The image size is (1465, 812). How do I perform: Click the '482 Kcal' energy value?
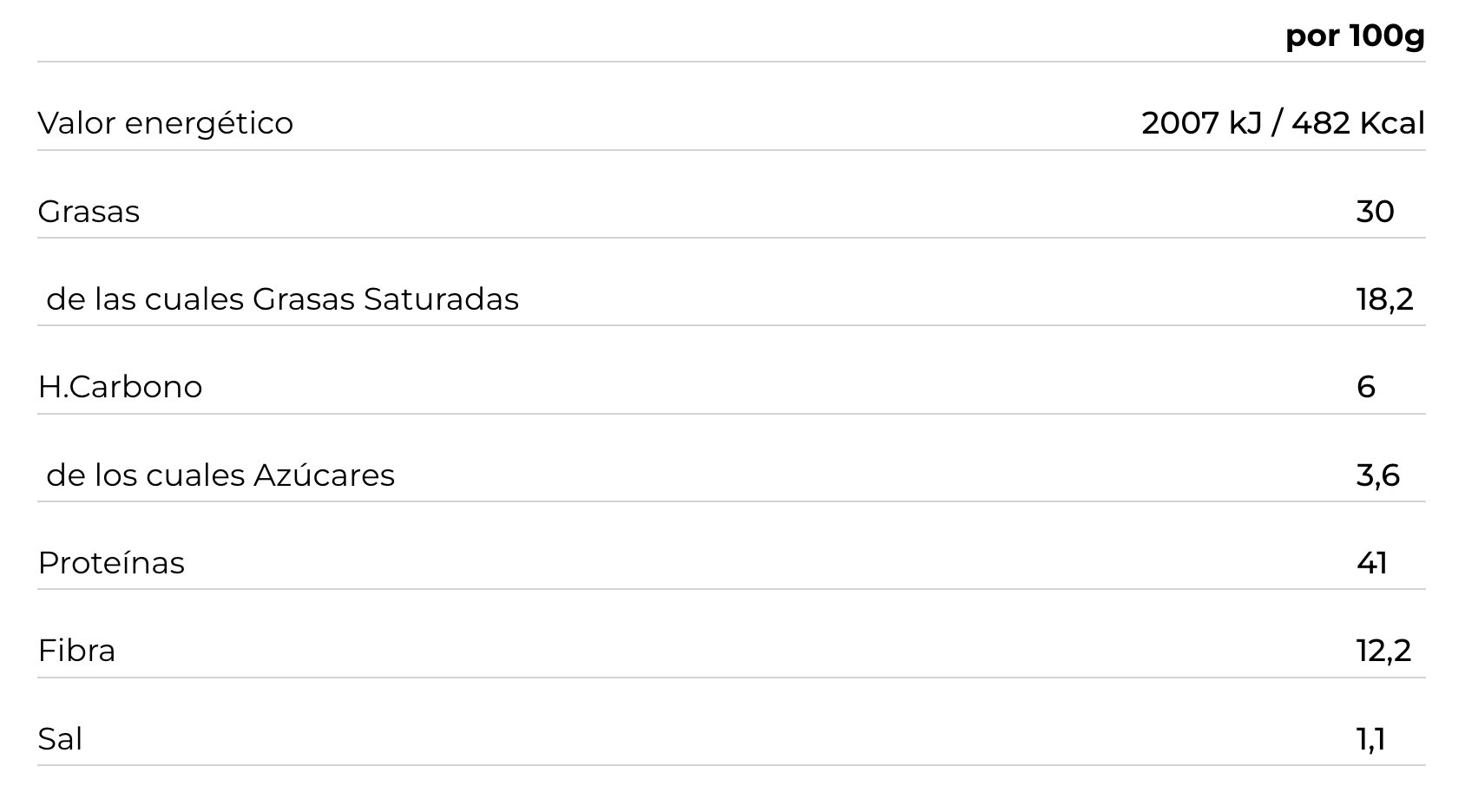[x=1357, y=123]
